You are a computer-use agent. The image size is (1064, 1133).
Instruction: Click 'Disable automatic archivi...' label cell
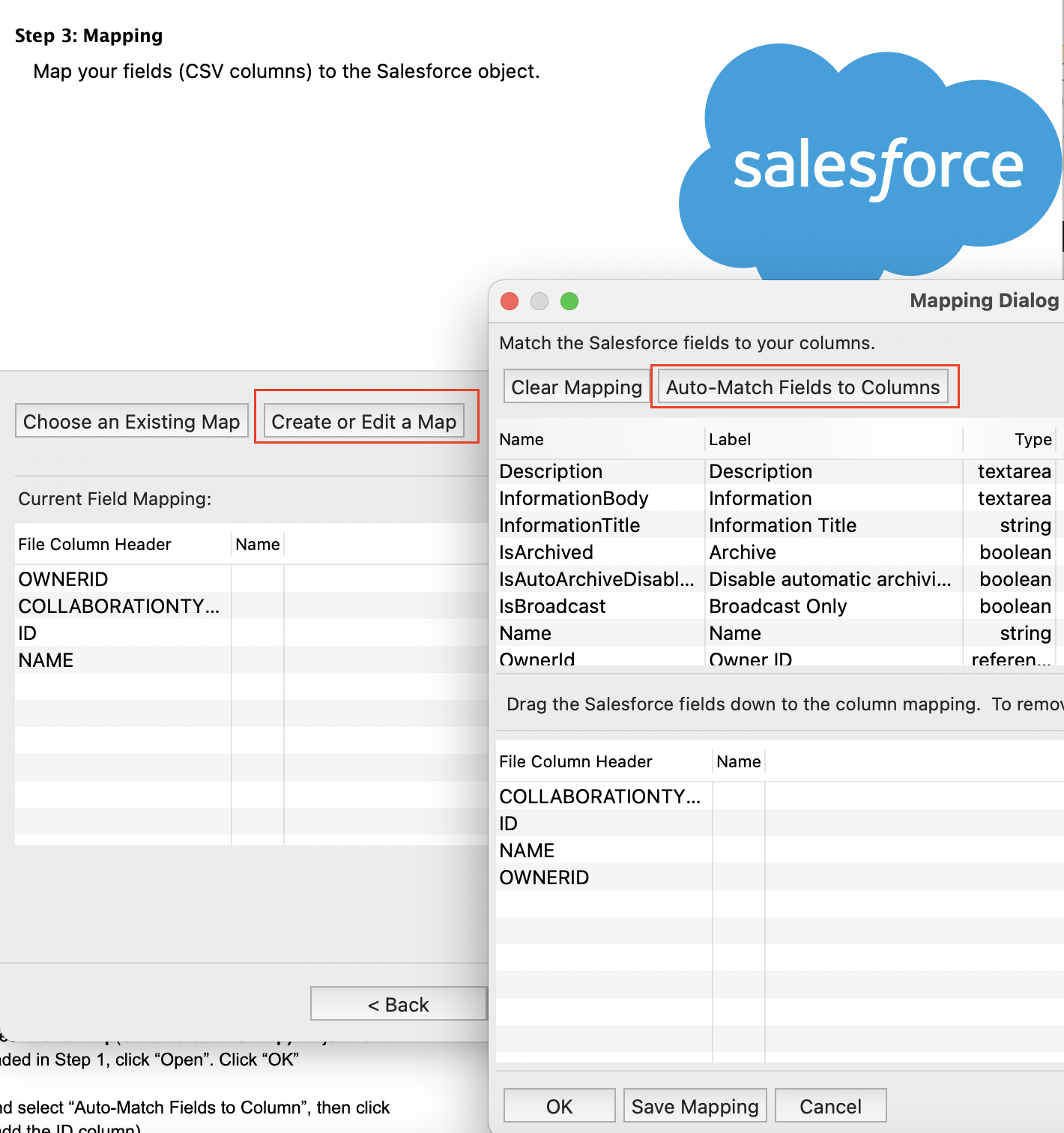tap(834, 579)
